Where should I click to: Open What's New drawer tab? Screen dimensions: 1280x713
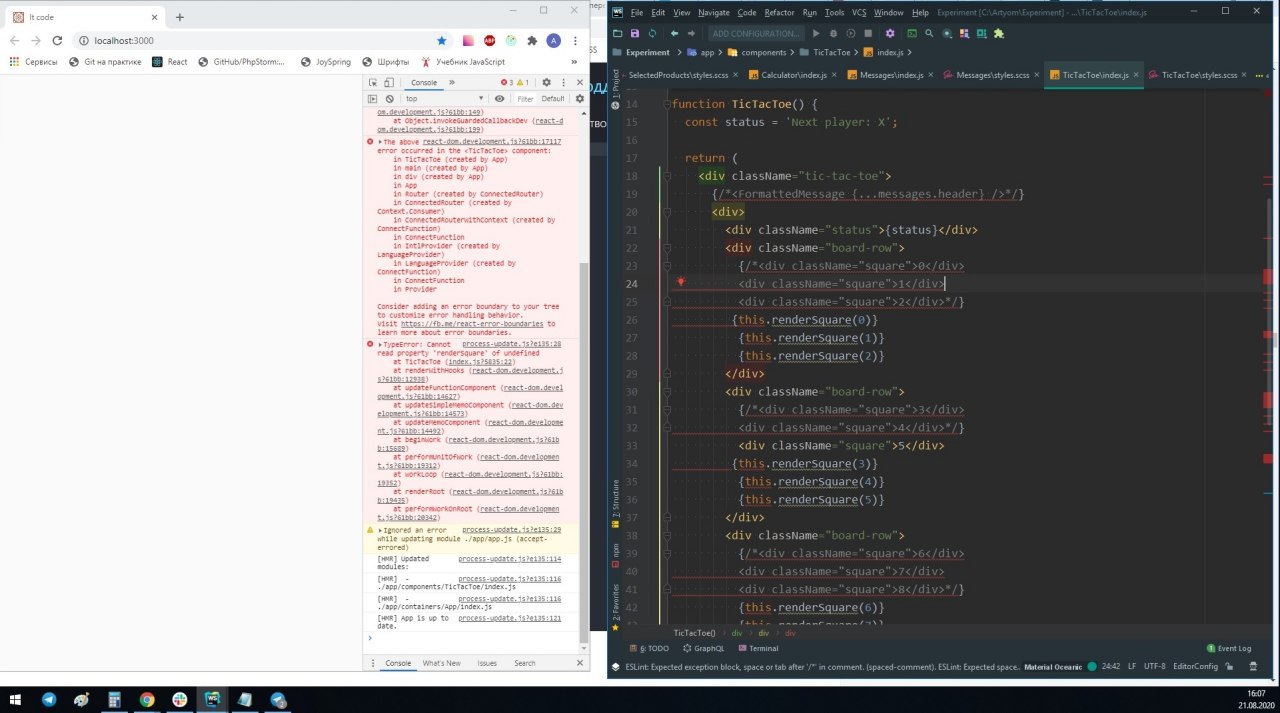pos(441,663)
